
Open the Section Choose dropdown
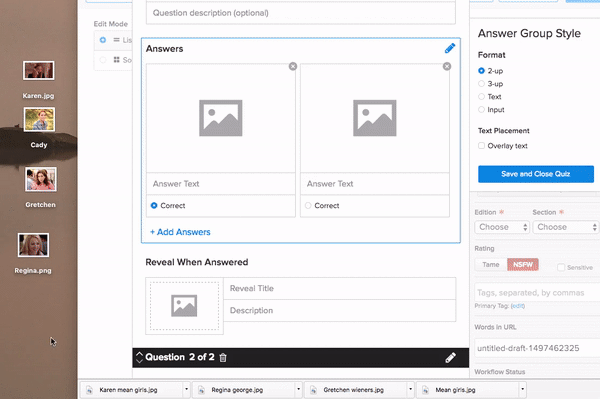(x=565, y=227)
